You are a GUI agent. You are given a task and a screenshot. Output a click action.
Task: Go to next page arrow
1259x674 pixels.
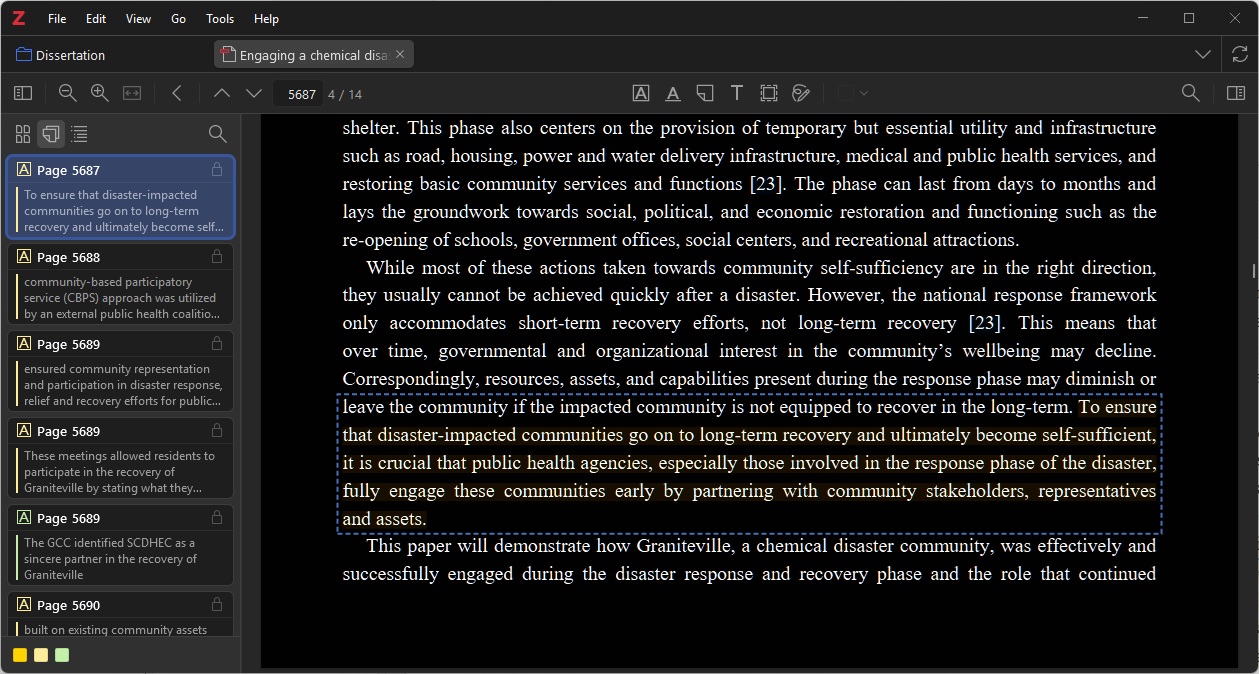tap(254, 93)
